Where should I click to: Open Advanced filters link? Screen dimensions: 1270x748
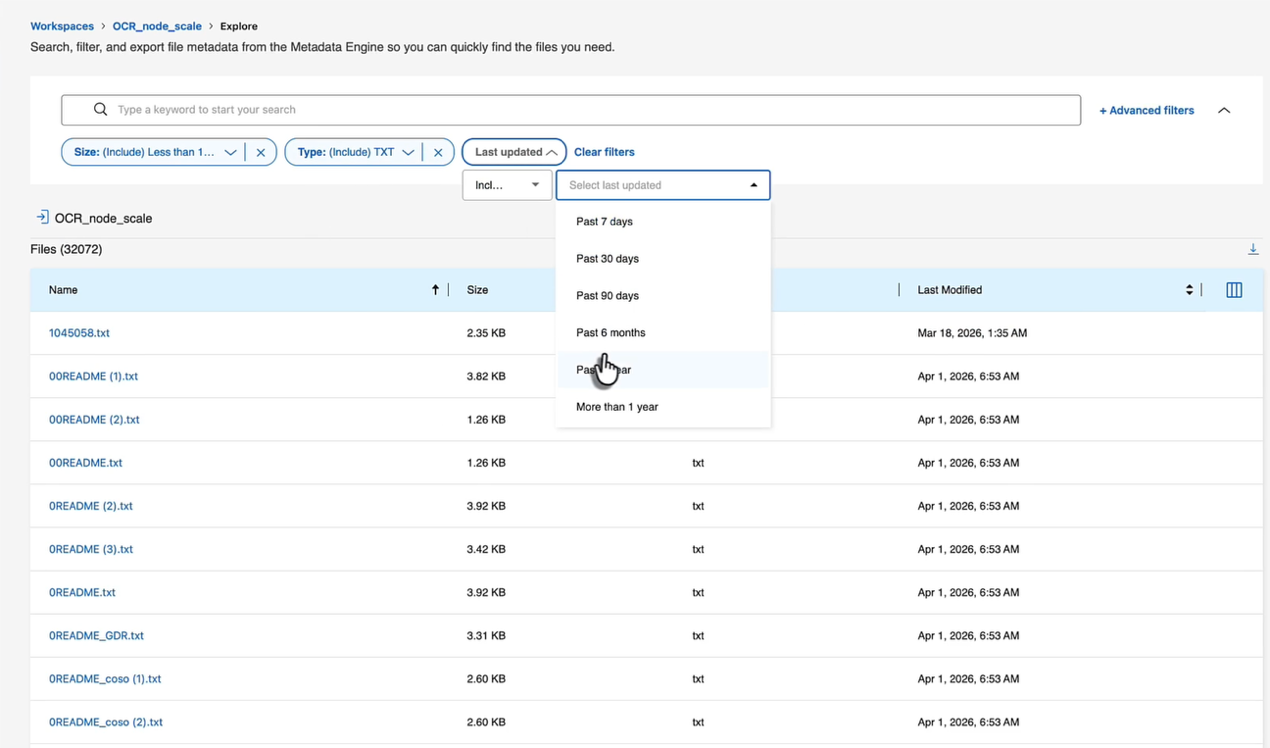[1146, 110]
